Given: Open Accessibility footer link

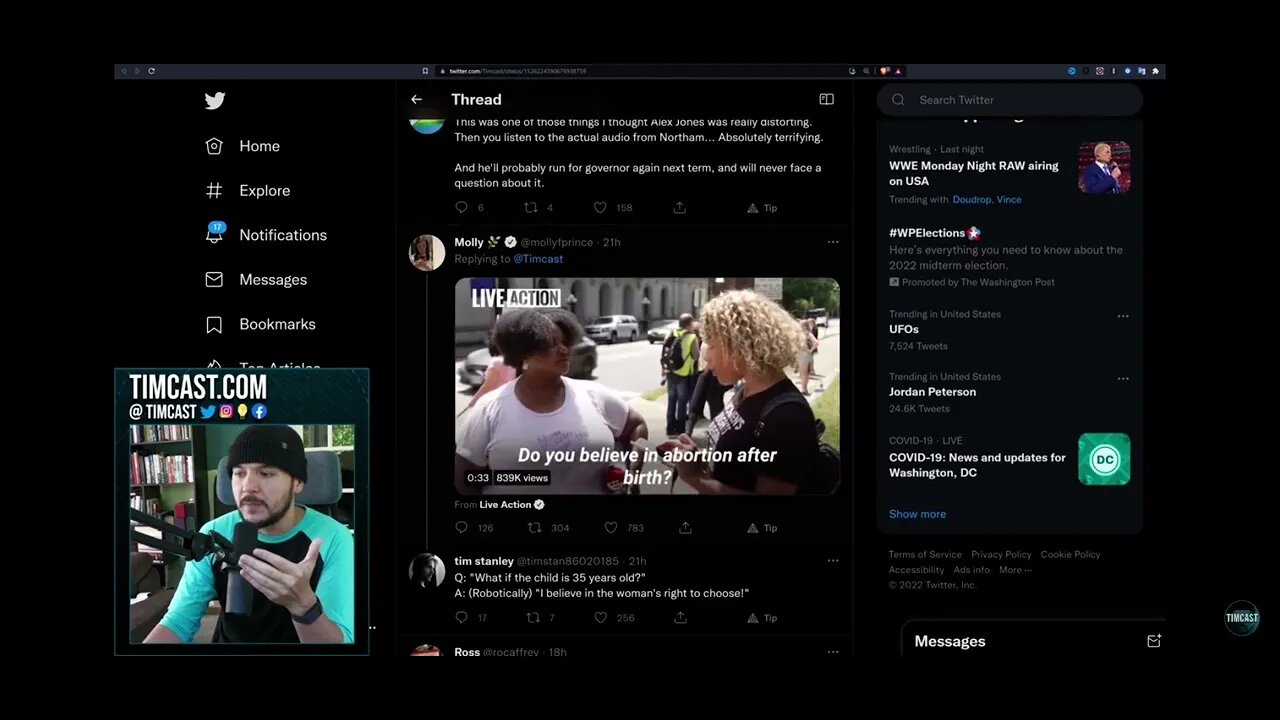Looking at the screenshot, I should tap(916, 570).
